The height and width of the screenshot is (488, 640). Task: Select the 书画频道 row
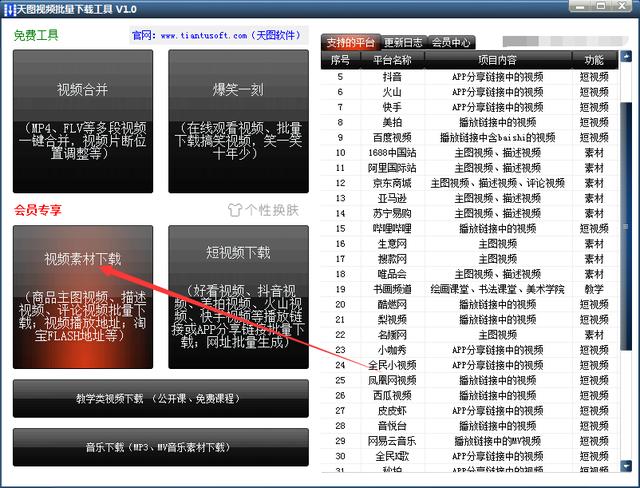pos(470,289)
